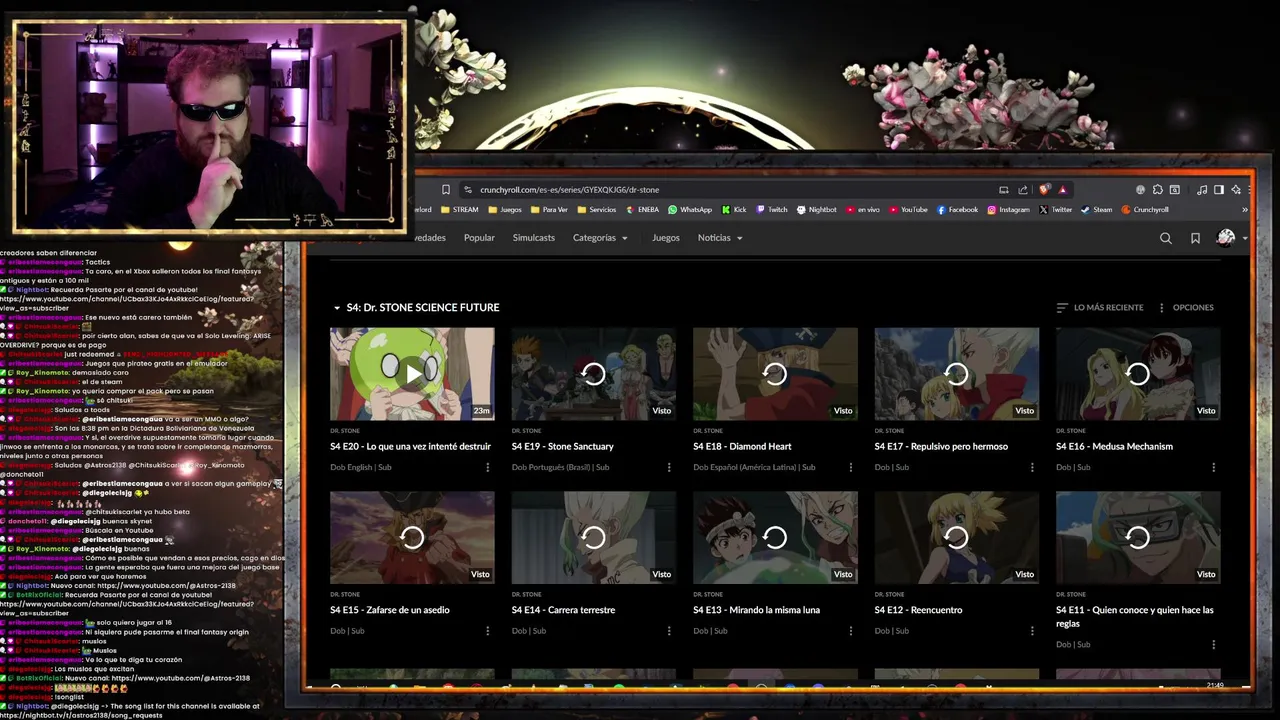
Task: Open more options for S4 E12
Action: (1032, 631)
